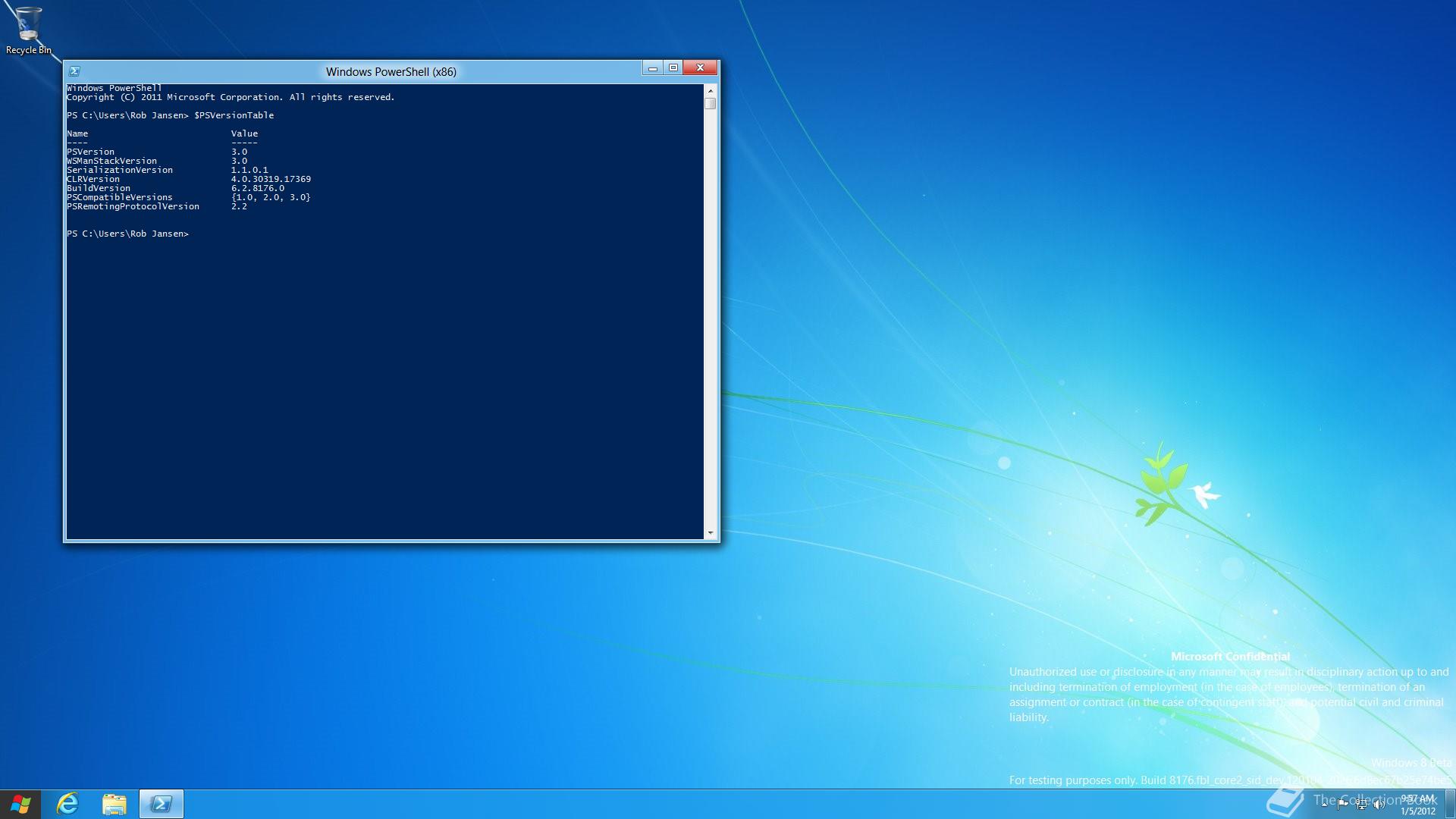Click the BuildVersion row name

coord(99,188)
